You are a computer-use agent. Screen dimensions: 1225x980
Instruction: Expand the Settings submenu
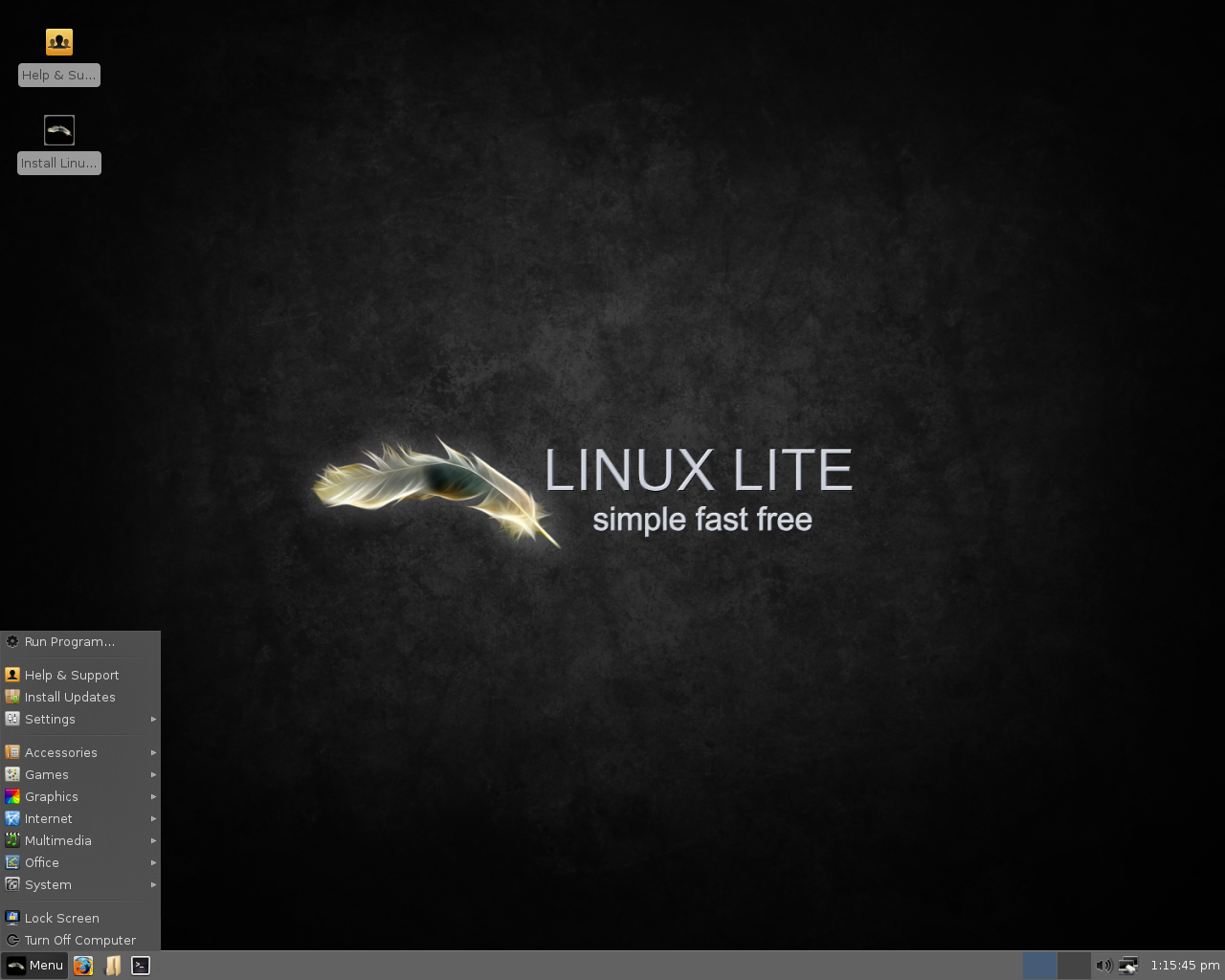[x=80, y=719]
